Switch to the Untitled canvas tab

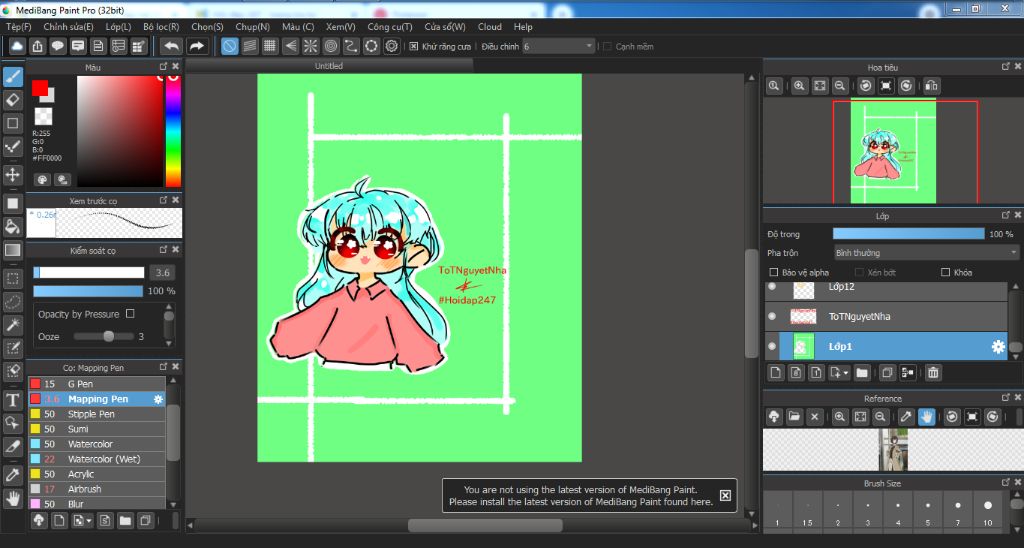328,66
